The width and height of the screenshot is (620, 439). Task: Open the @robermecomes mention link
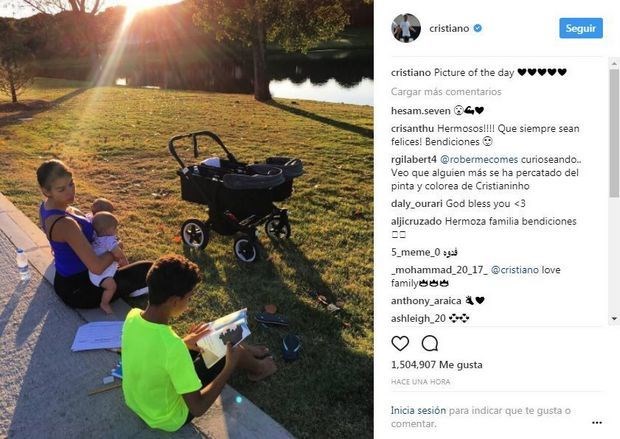click(479, 159)
